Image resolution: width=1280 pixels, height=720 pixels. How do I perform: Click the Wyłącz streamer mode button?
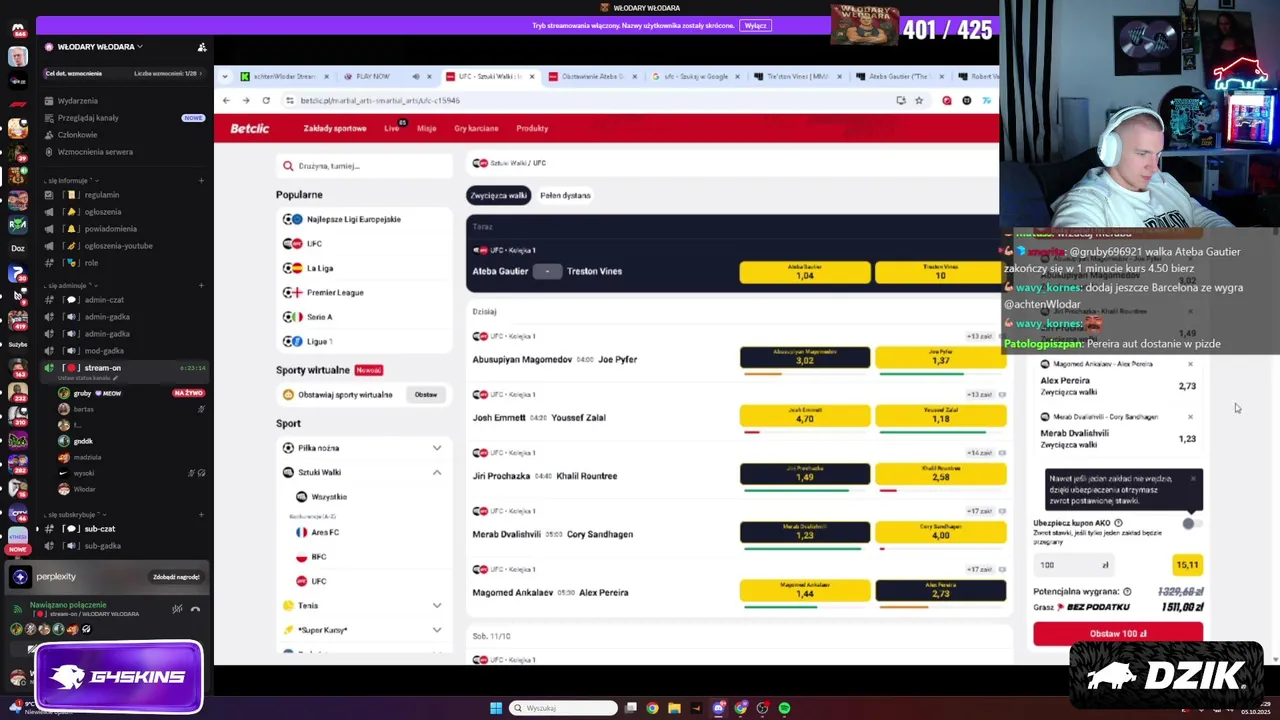coord(755,26)
